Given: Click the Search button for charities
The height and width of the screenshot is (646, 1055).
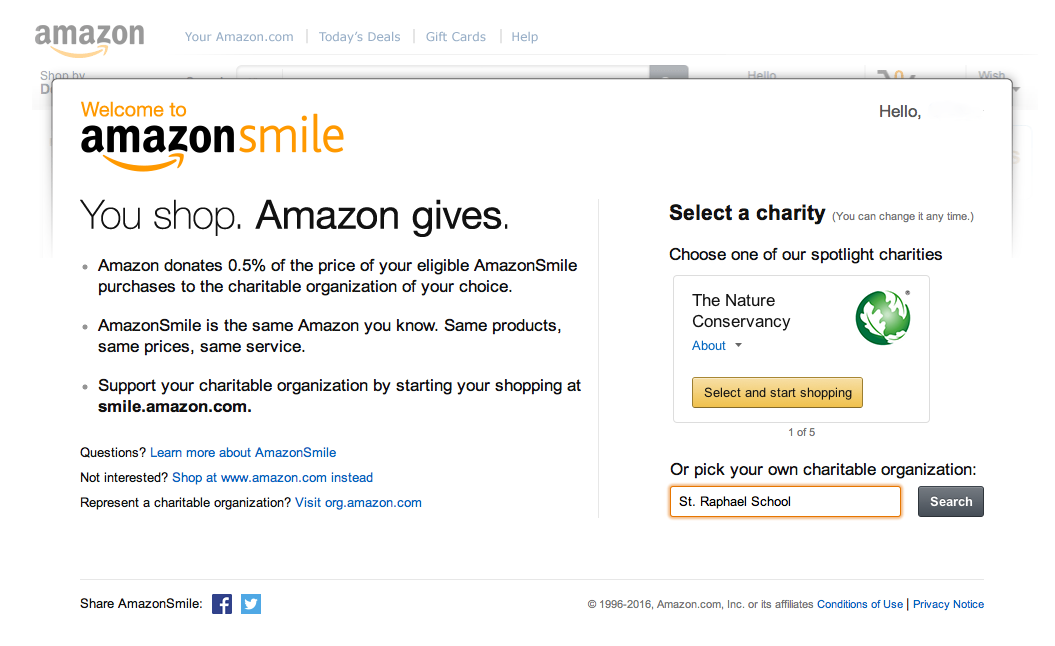Looking at the screenshot, I should [949, 501].
